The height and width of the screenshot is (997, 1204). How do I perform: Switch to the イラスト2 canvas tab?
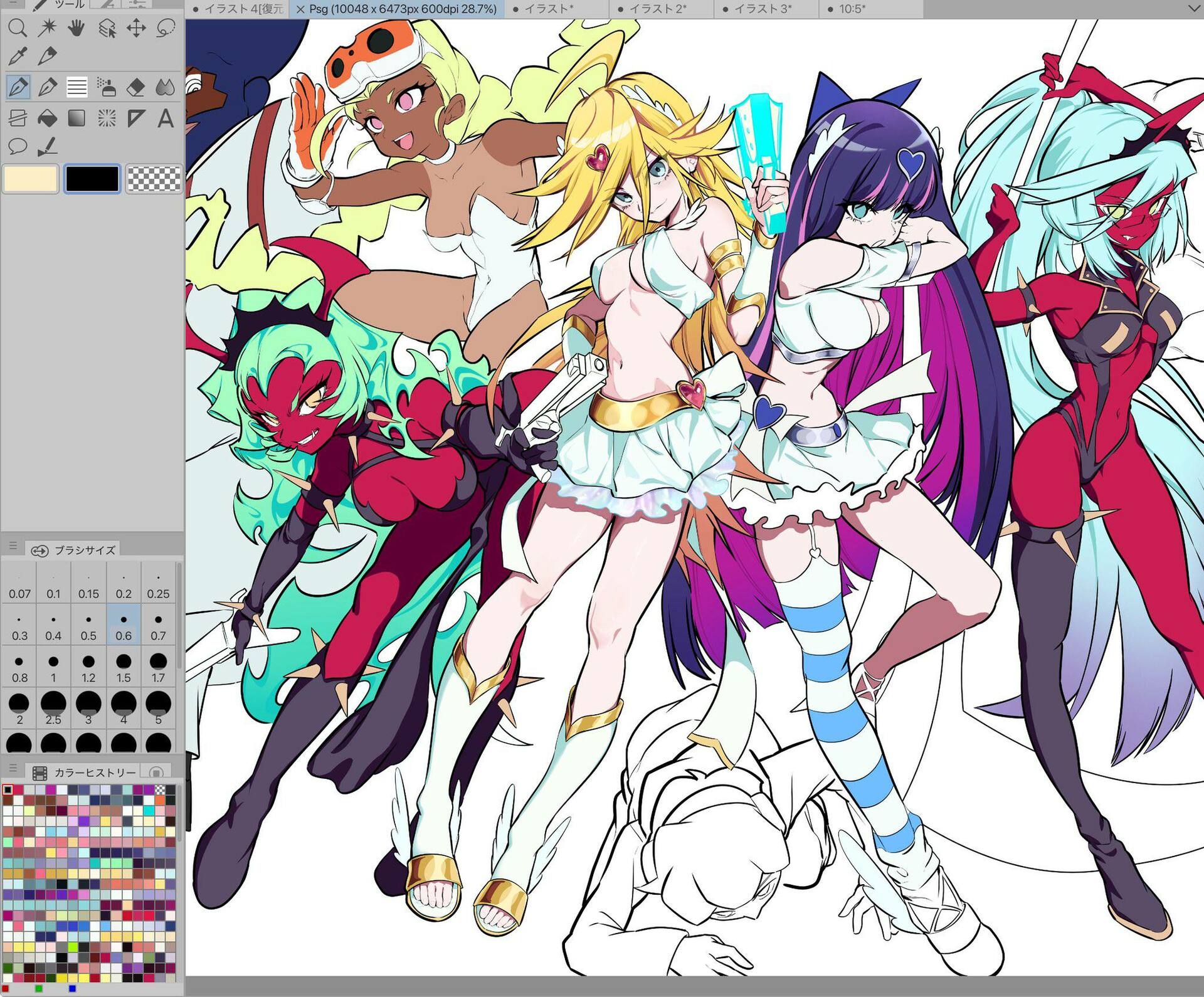(657, 9)
